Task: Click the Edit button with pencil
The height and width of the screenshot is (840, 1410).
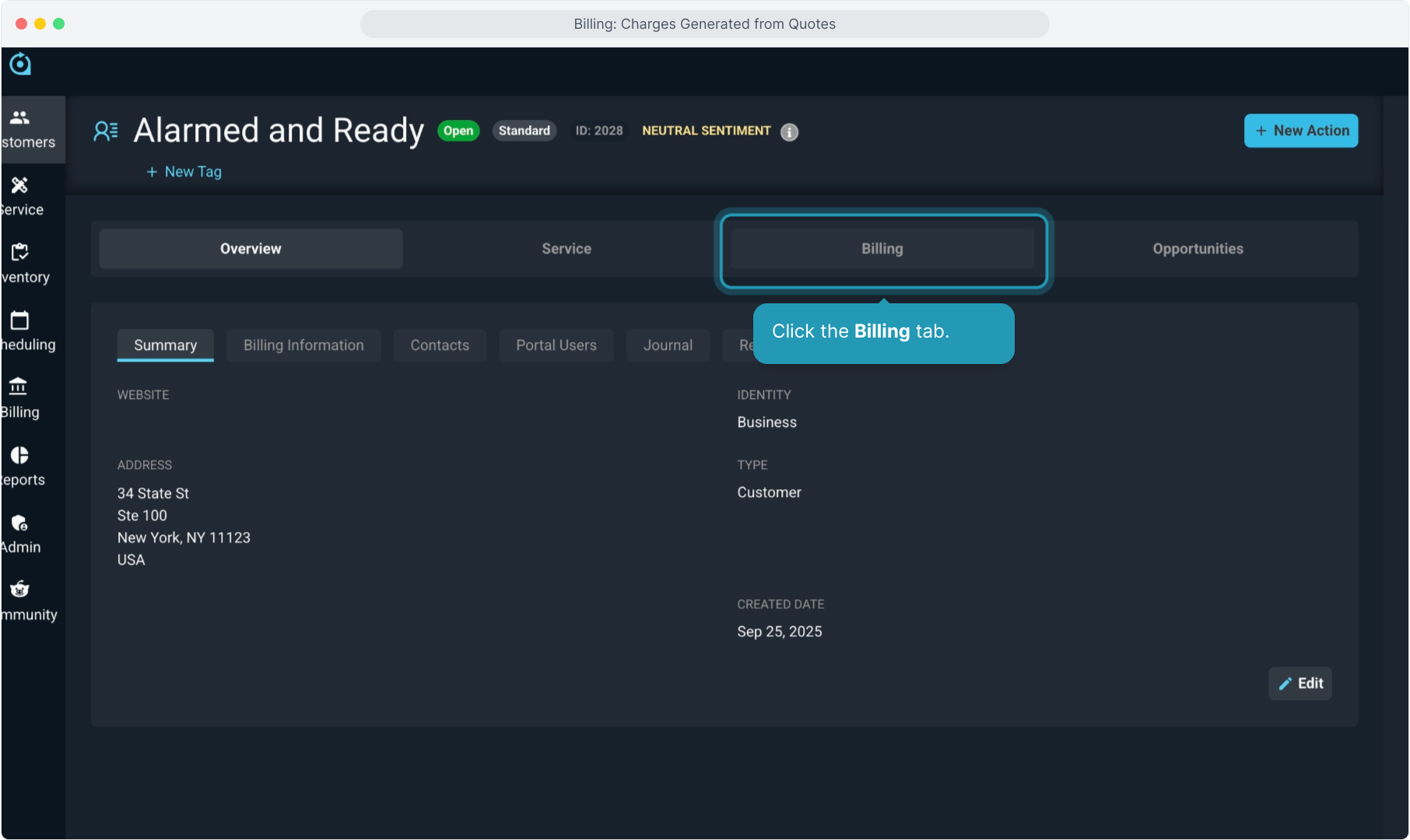Action: (1300, 684)
